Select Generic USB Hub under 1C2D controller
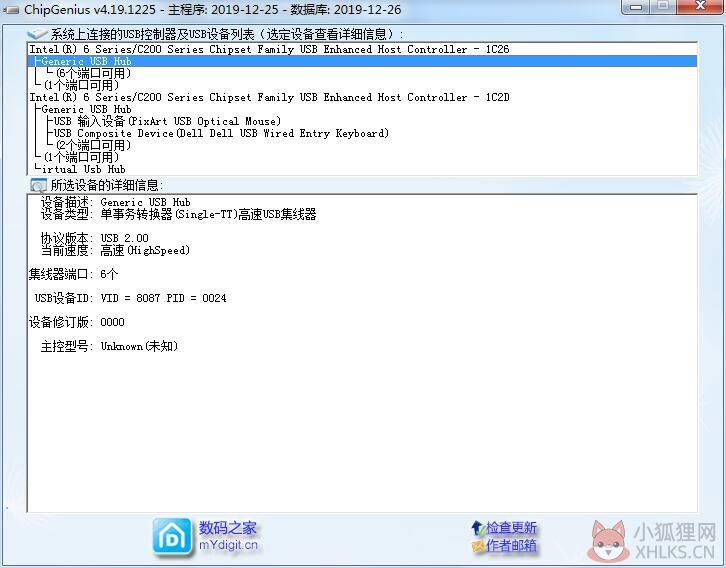Viewport: 726px width, 568px height. pyautogui.click(x=363, y=109)
